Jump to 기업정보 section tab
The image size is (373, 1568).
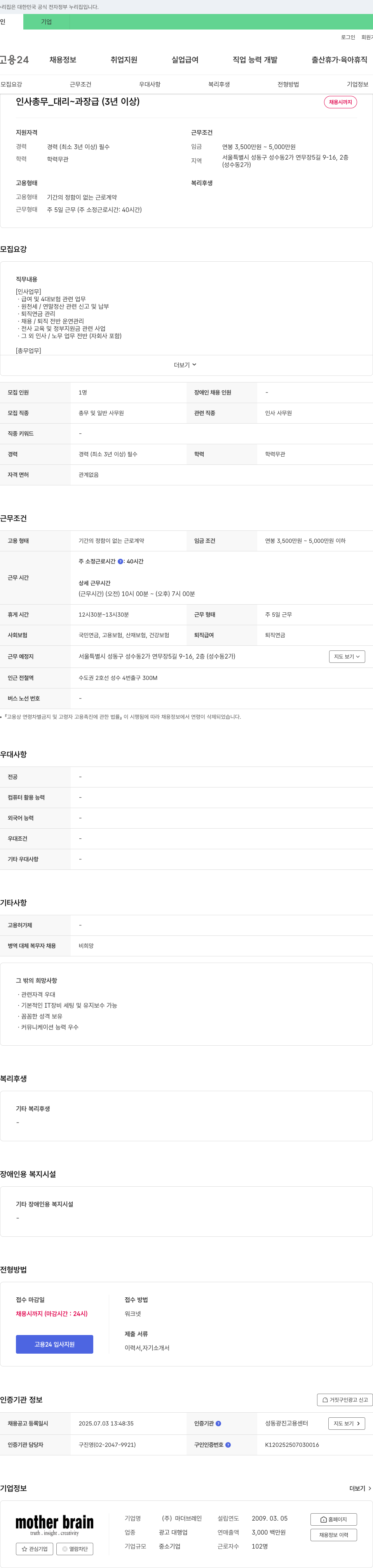358,84
